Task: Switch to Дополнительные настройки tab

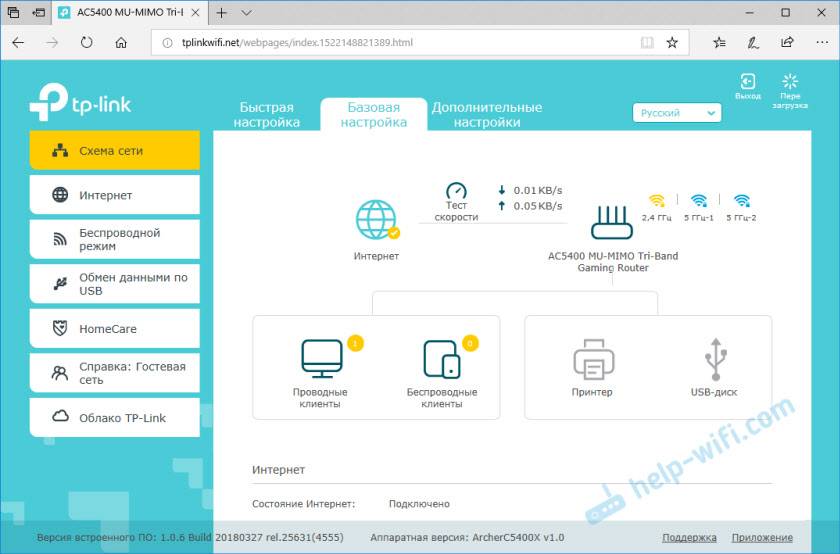Action: tap(487, 115)
